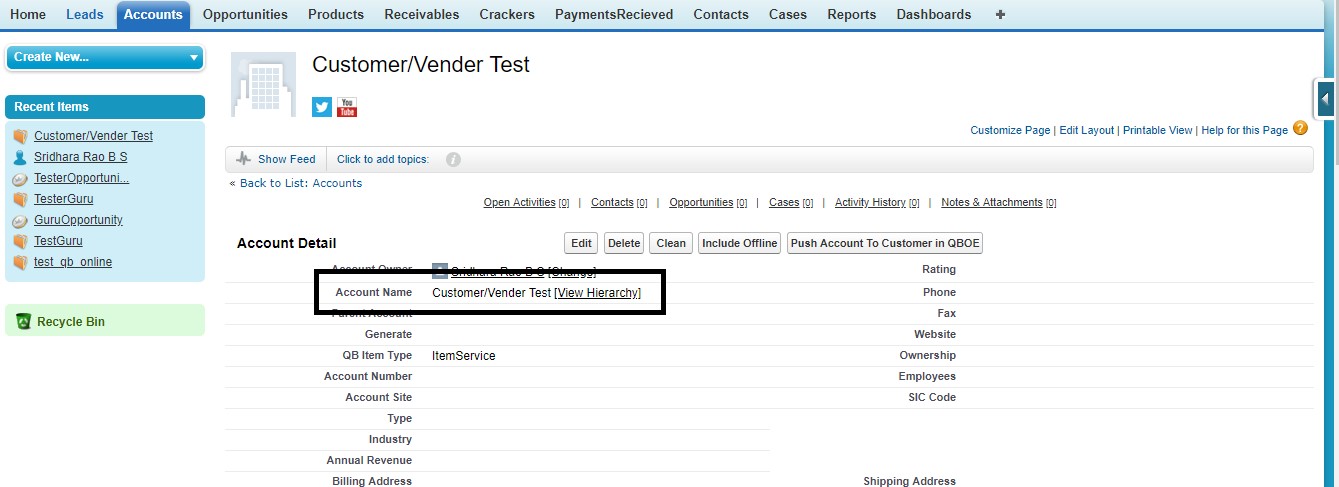Open test_qb_online from Recent Items
The height and width of the screenshot is (487, 1339).
[73, 262]
